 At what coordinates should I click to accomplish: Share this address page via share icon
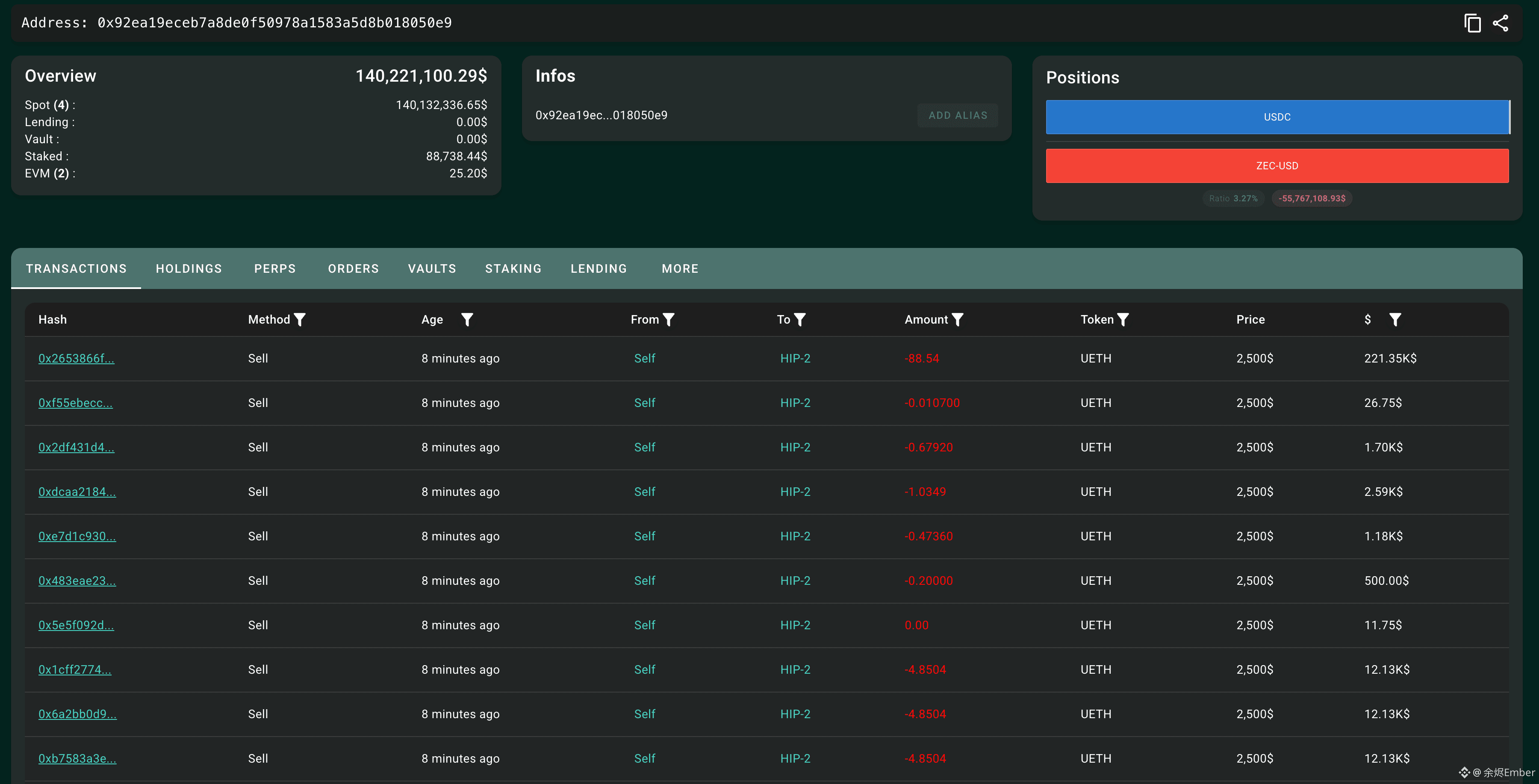tap(1501, 24)
